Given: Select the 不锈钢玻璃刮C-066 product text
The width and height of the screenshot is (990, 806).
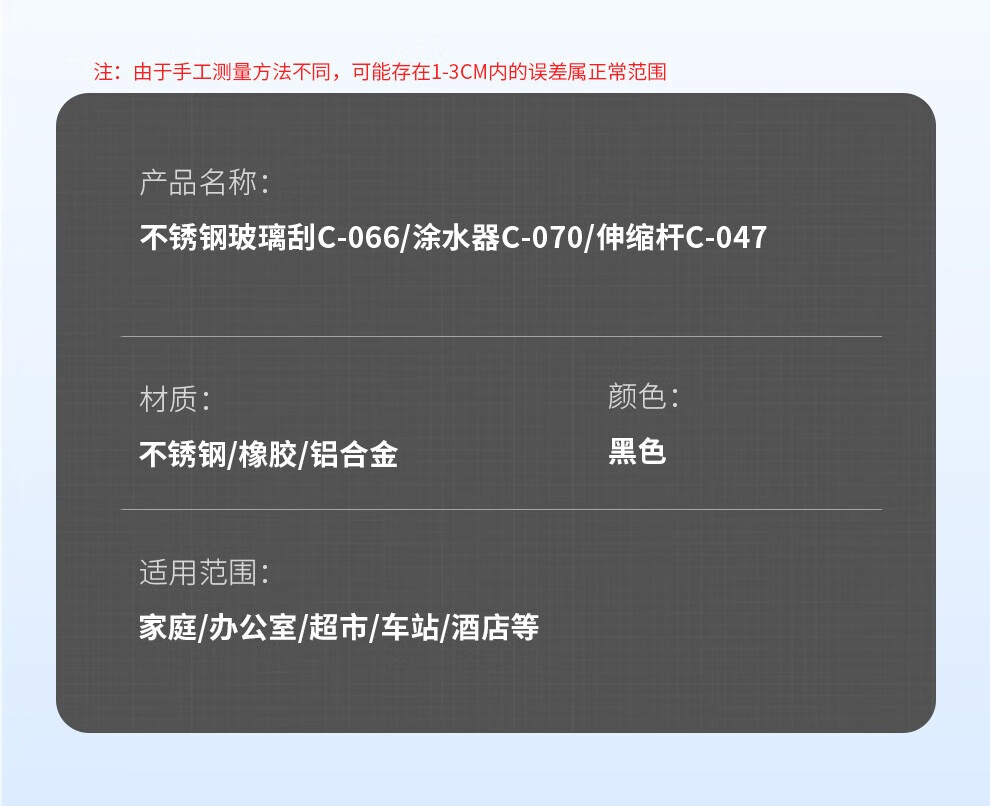Looking at the screenshot, I should [270, 238].
